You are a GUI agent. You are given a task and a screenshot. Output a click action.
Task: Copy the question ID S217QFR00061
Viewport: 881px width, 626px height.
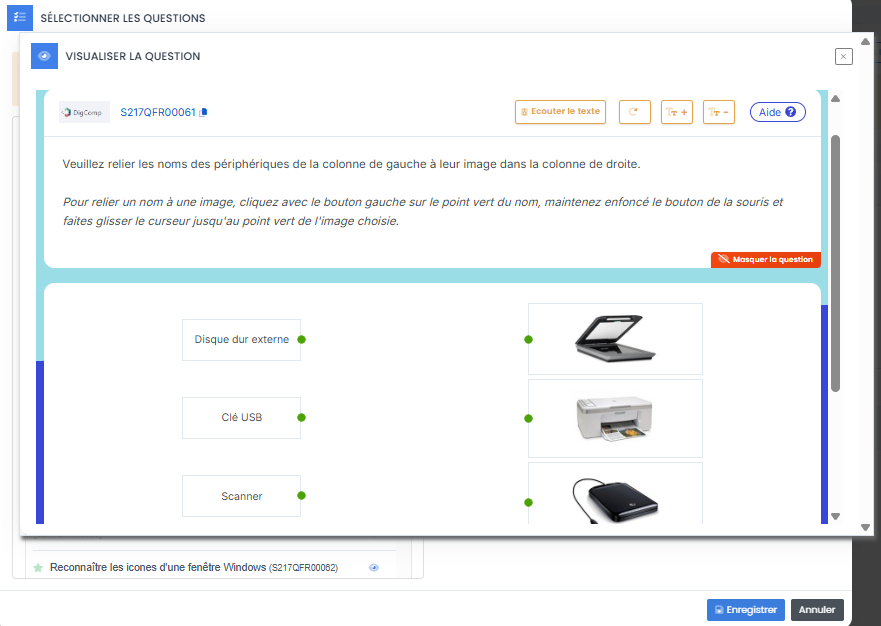click(x=203, y=112)
